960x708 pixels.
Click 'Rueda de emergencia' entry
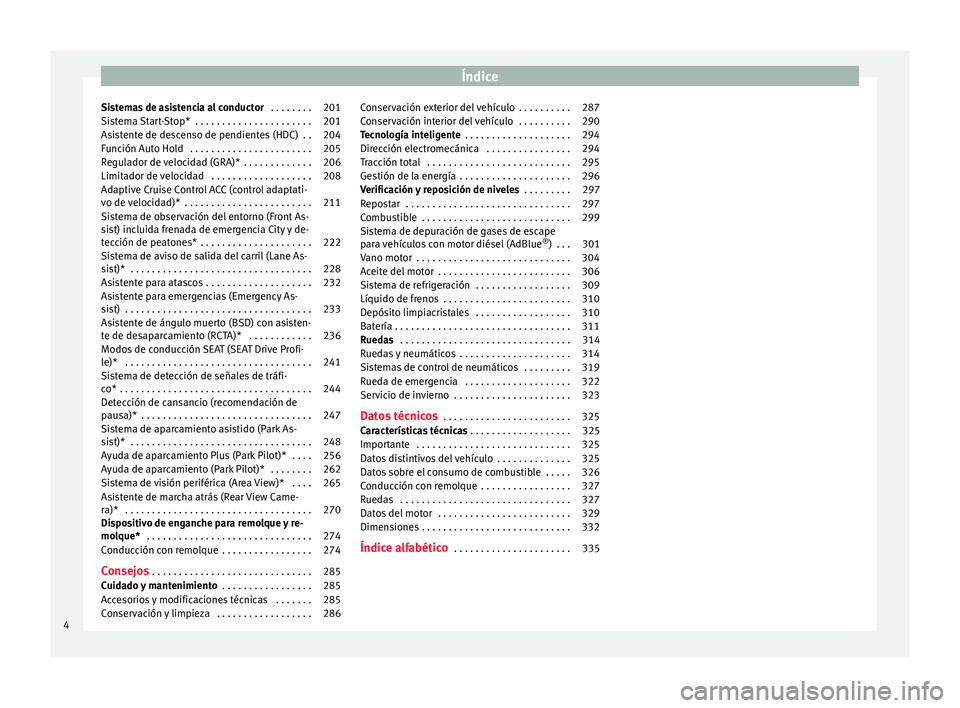409,382
